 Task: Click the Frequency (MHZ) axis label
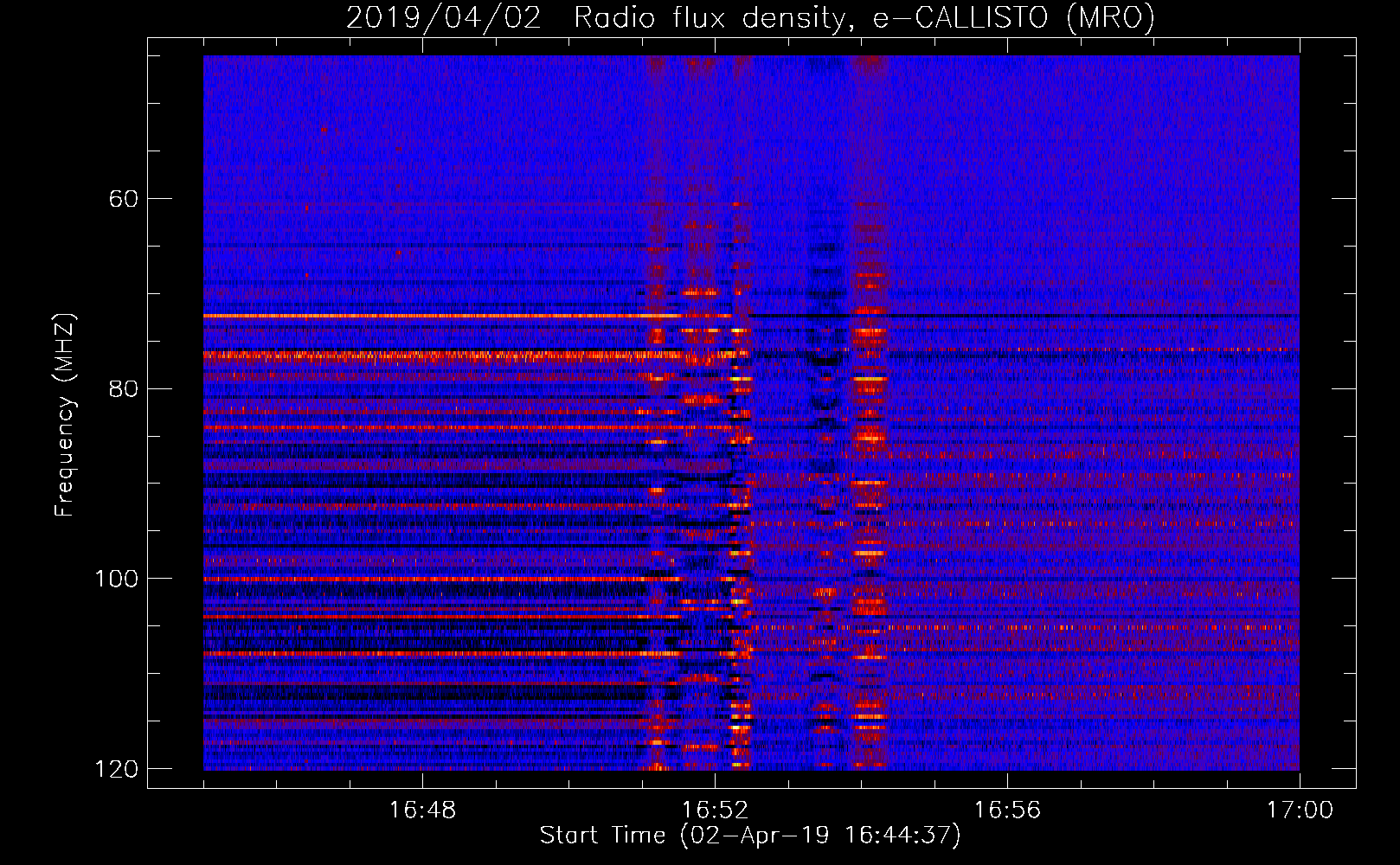click(x=65, y=414)
